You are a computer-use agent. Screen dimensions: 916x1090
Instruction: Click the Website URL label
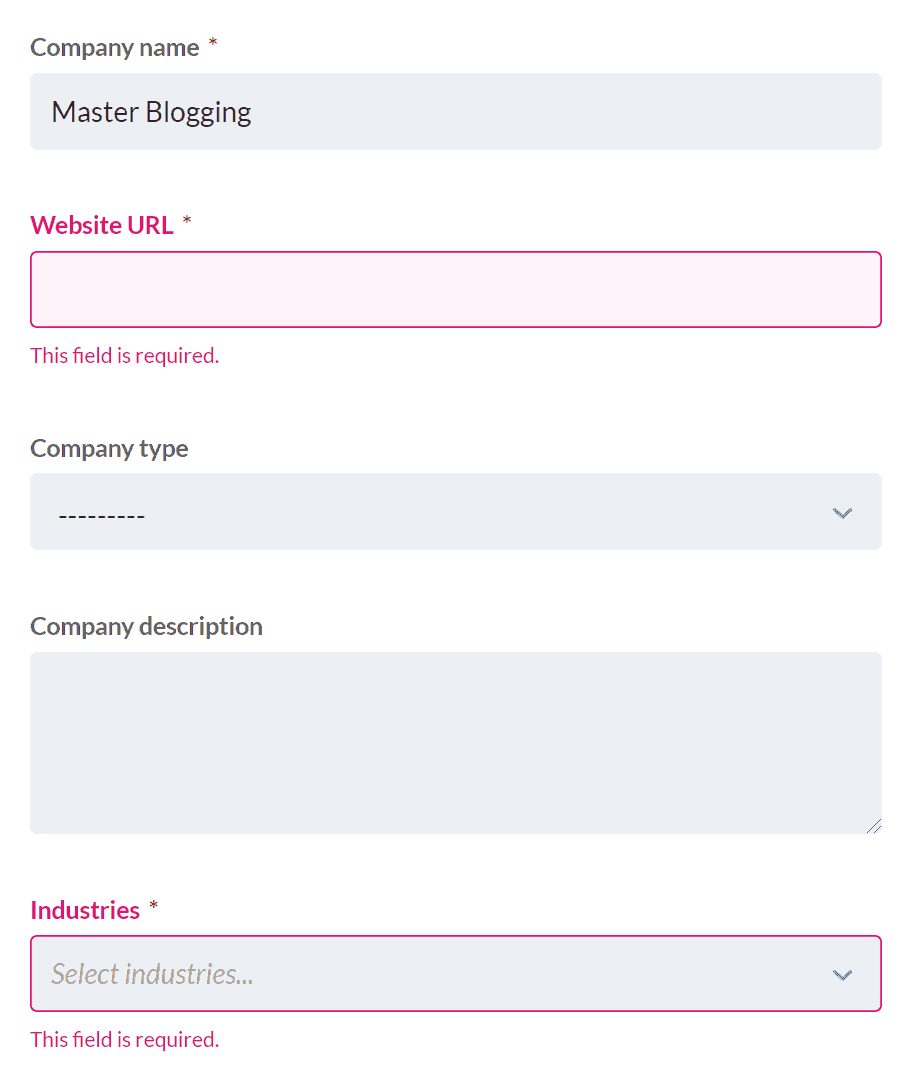(x=102, y=225)
